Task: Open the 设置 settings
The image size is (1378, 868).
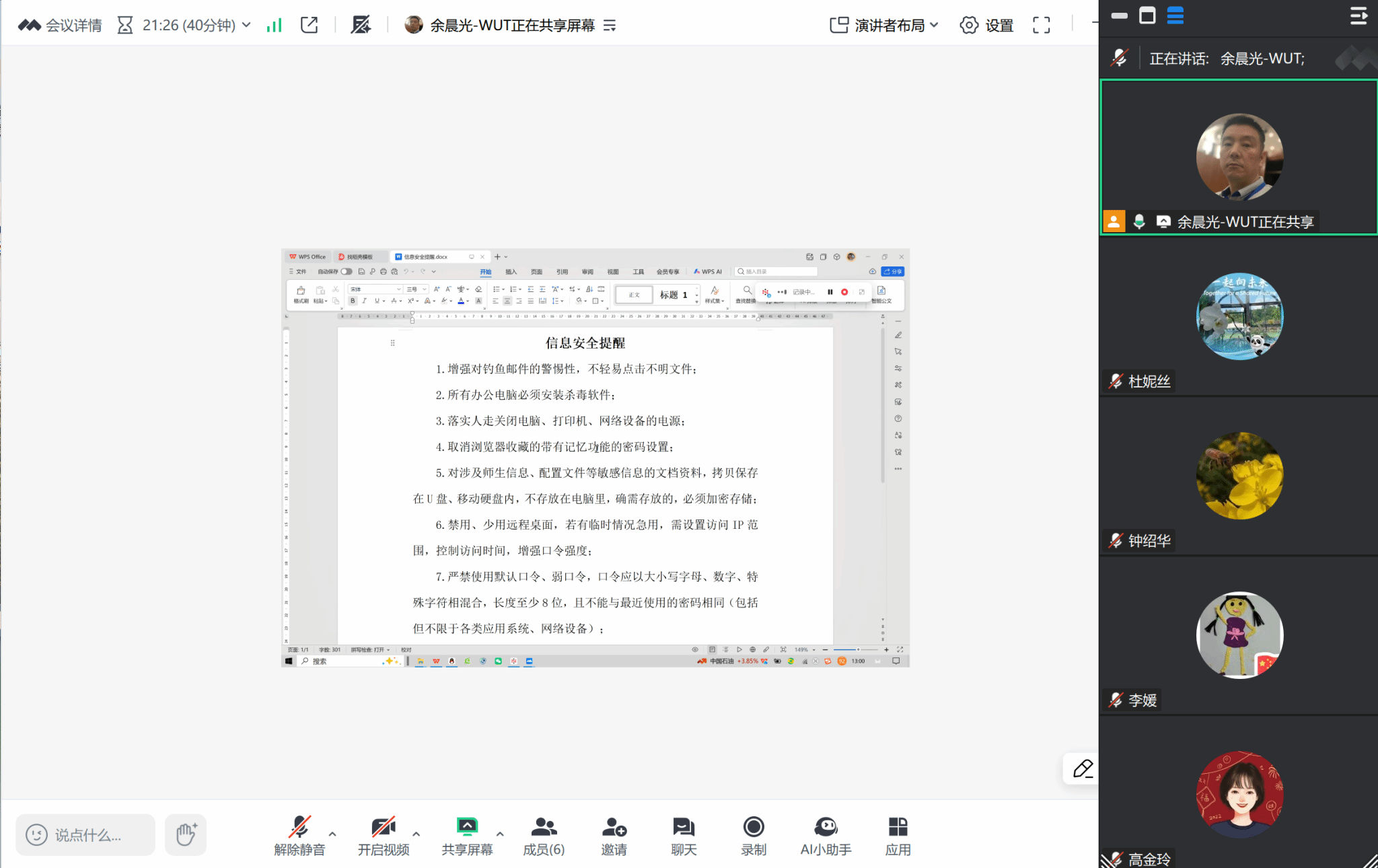Action: pos(986,26)
